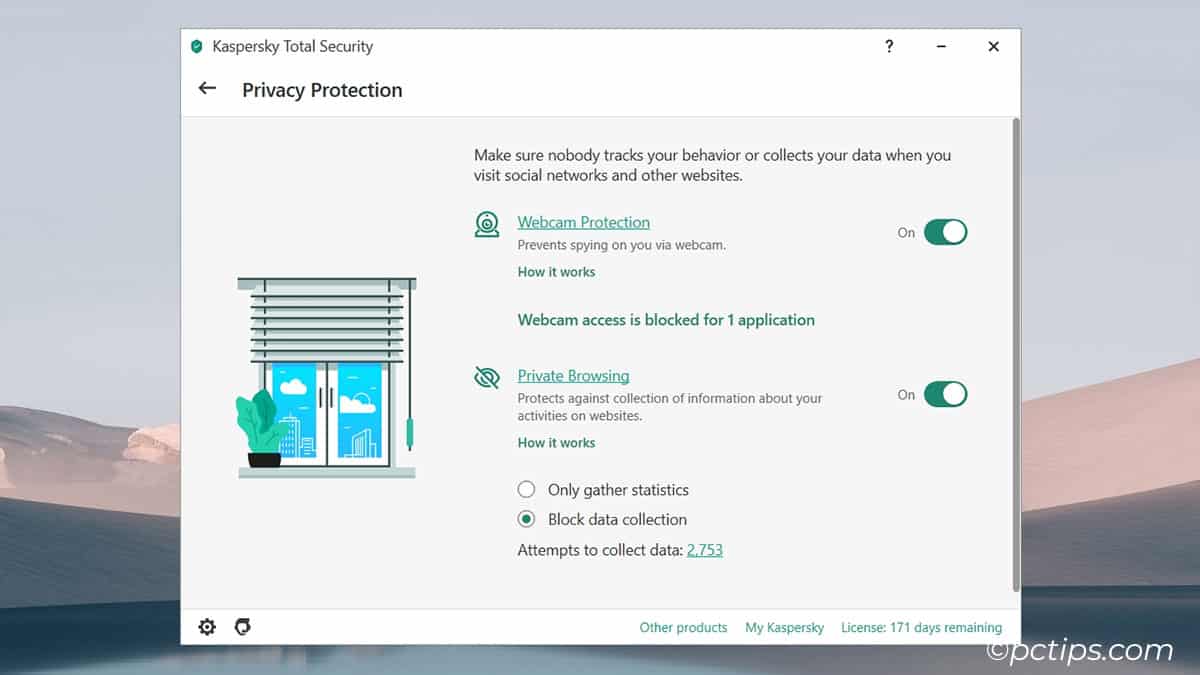The width and height of the screenshot is (1200, 675).
Task: Disable the Private Browsing toggle
Action: pos(947,394)
